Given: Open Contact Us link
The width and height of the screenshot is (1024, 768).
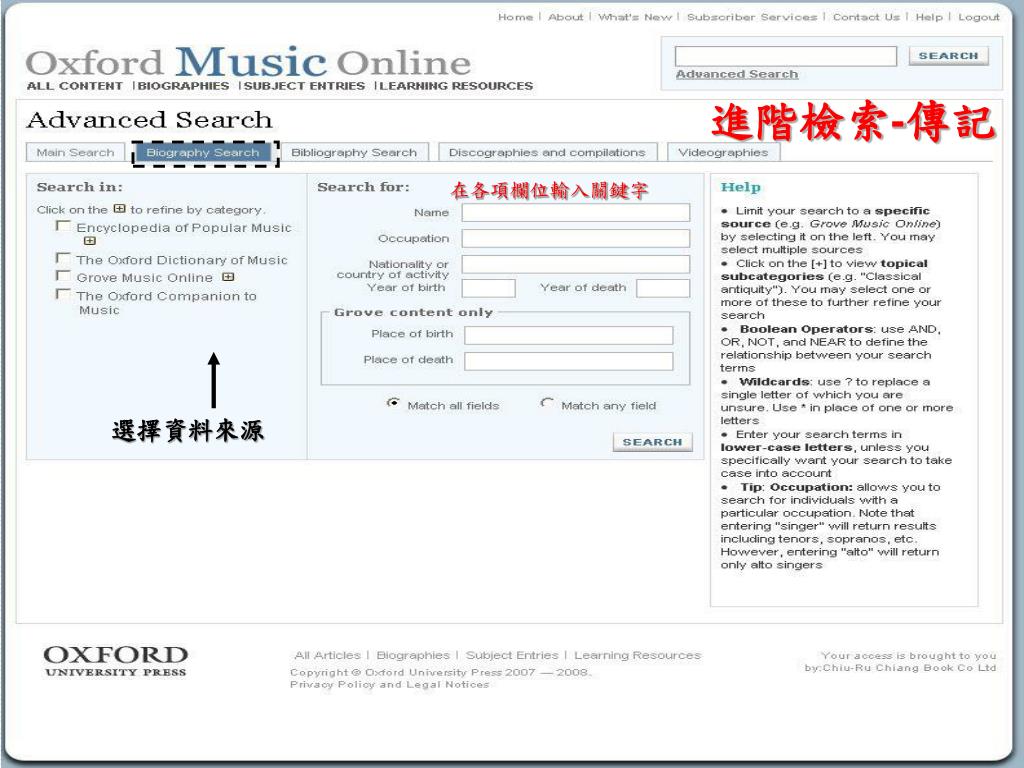Looking at the screenshot, I should [x=866, y=17].
